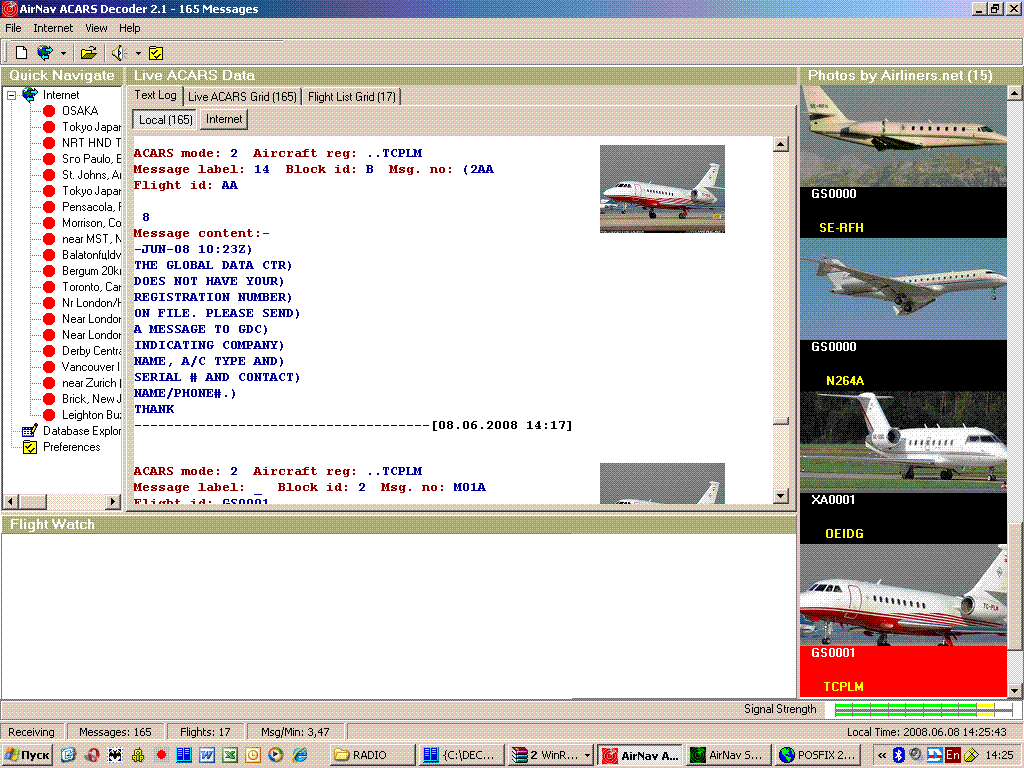This screenshot has height=768, width=1024.
Task: Click the TCPLM photo in the photos panel
Action: 903,595
